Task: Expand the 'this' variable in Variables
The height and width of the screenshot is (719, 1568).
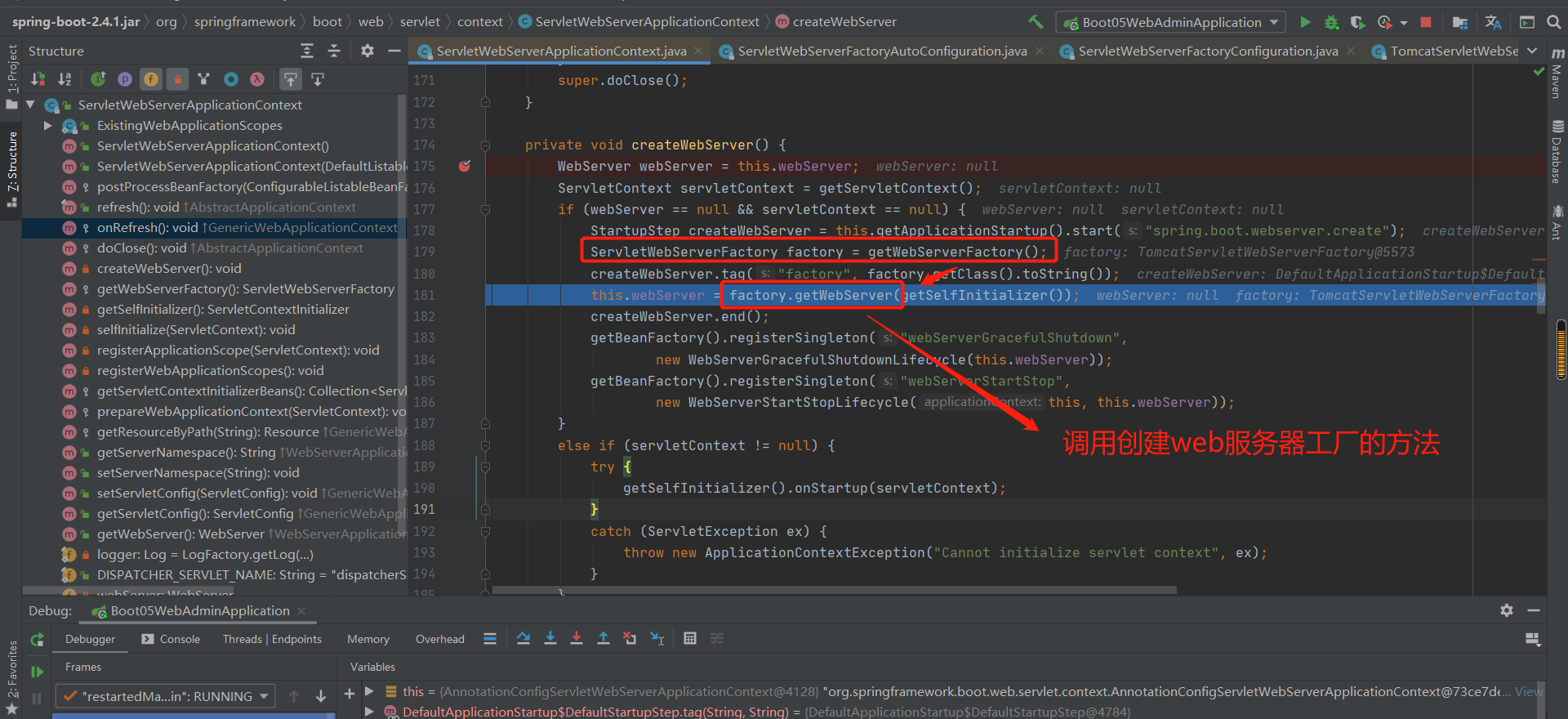Action: (x=369, y=691)
